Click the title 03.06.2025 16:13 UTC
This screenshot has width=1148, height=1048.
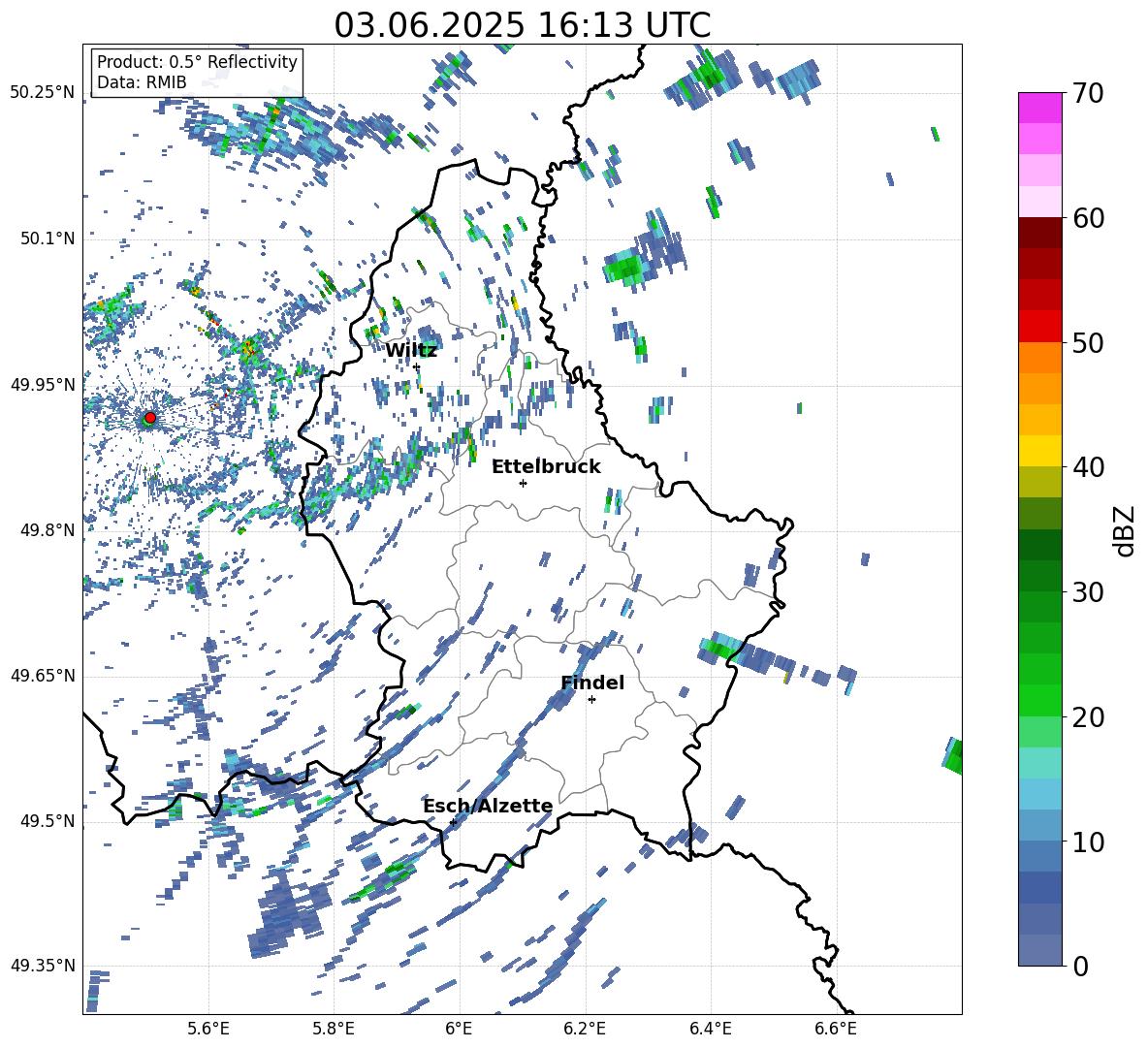pyautogui.click(x=522, y=25)
